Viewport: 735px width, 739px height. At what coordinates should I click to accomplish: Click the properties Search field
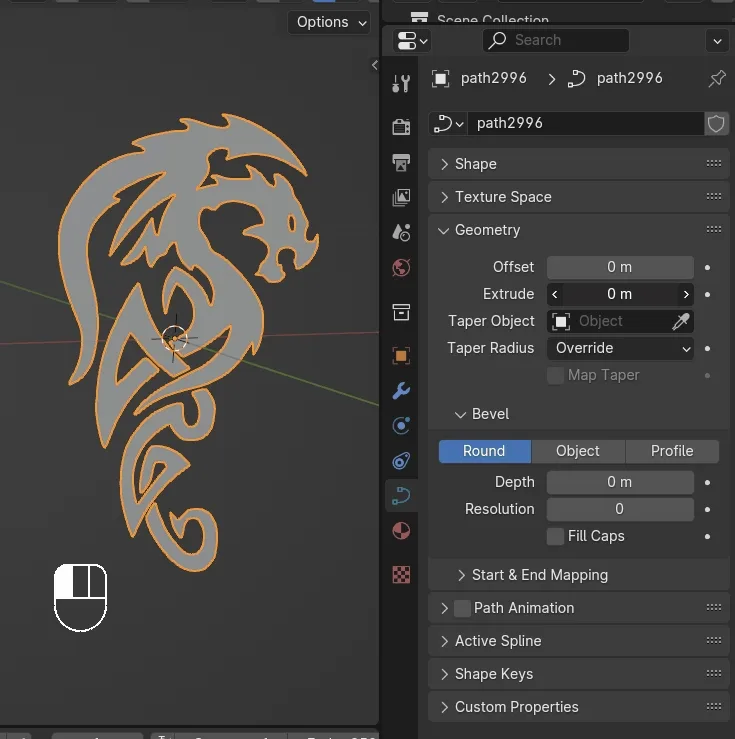click(556, 41)
